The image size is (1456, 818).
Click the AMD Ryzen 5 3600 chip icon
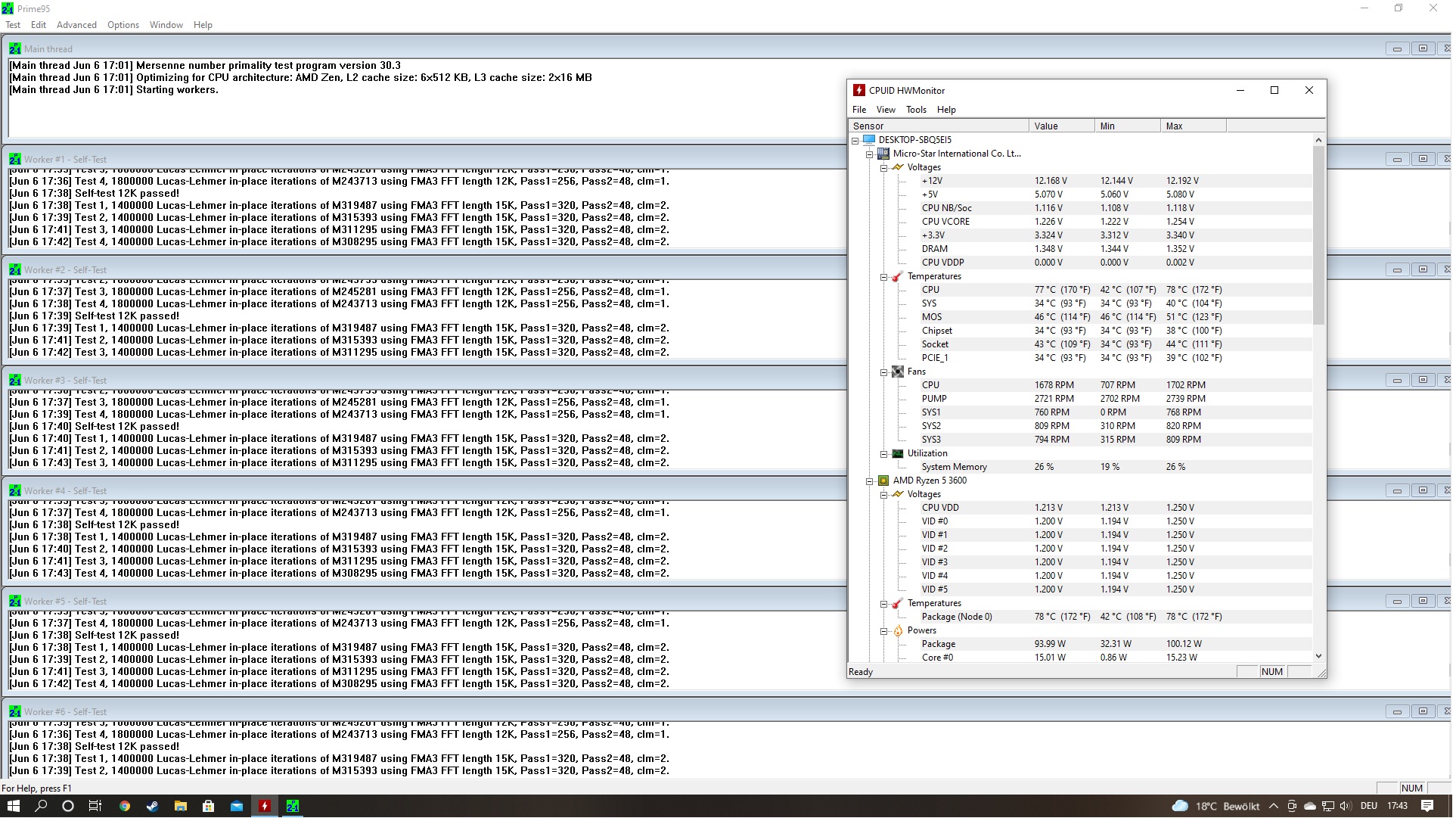point(883,481)
